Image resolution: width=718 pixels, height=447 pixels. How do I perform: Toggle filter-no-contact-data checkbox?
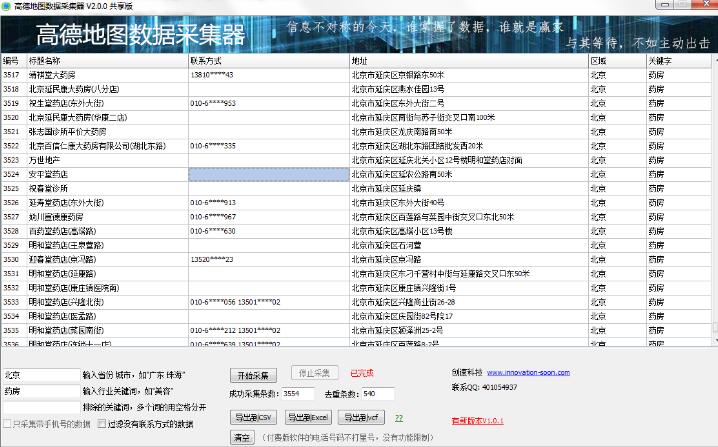point(102,424)
